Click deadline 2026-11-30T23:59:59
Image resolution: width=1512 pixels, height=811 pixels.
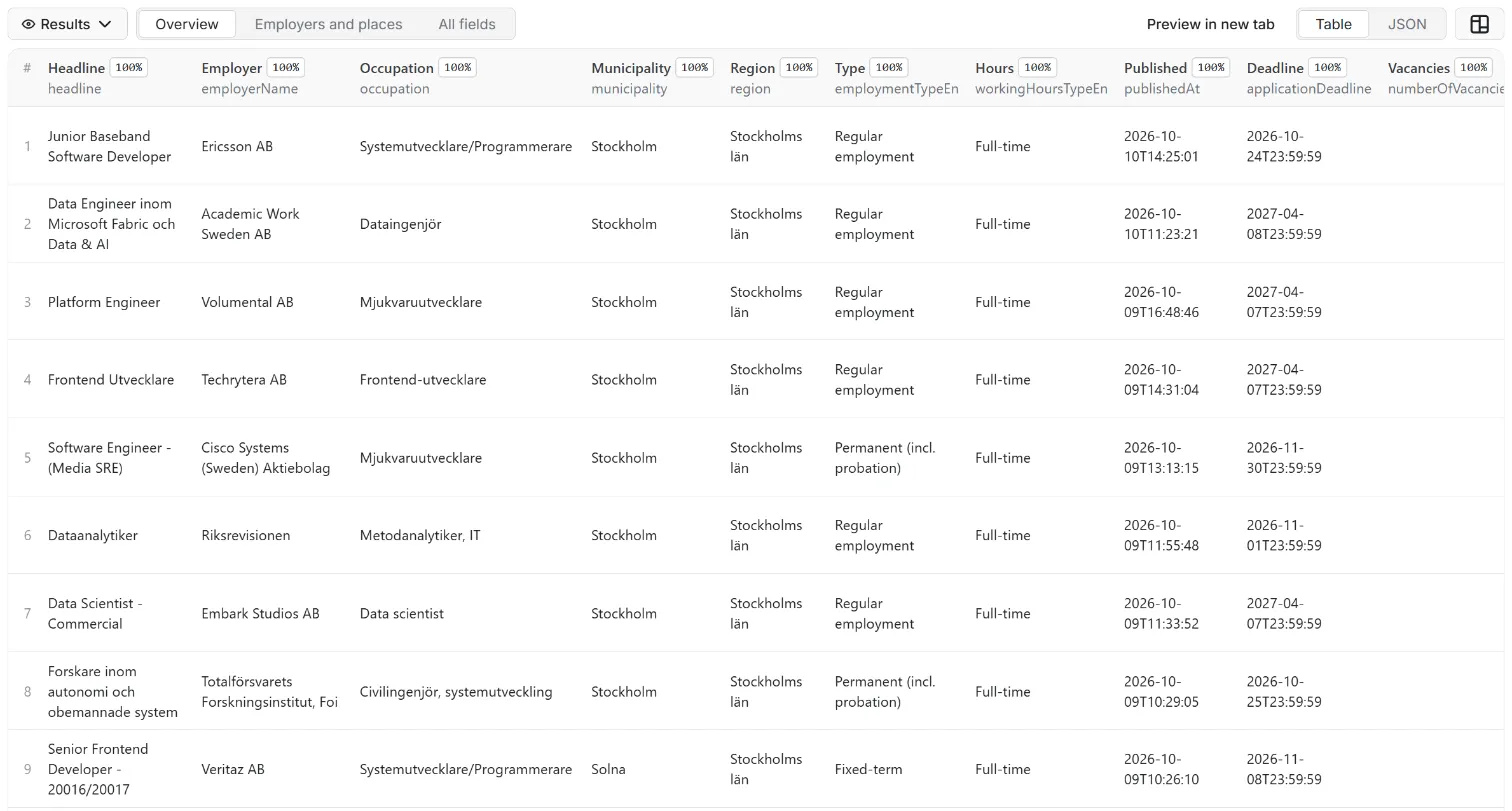pyautogui.click(x=1284, y=458)
